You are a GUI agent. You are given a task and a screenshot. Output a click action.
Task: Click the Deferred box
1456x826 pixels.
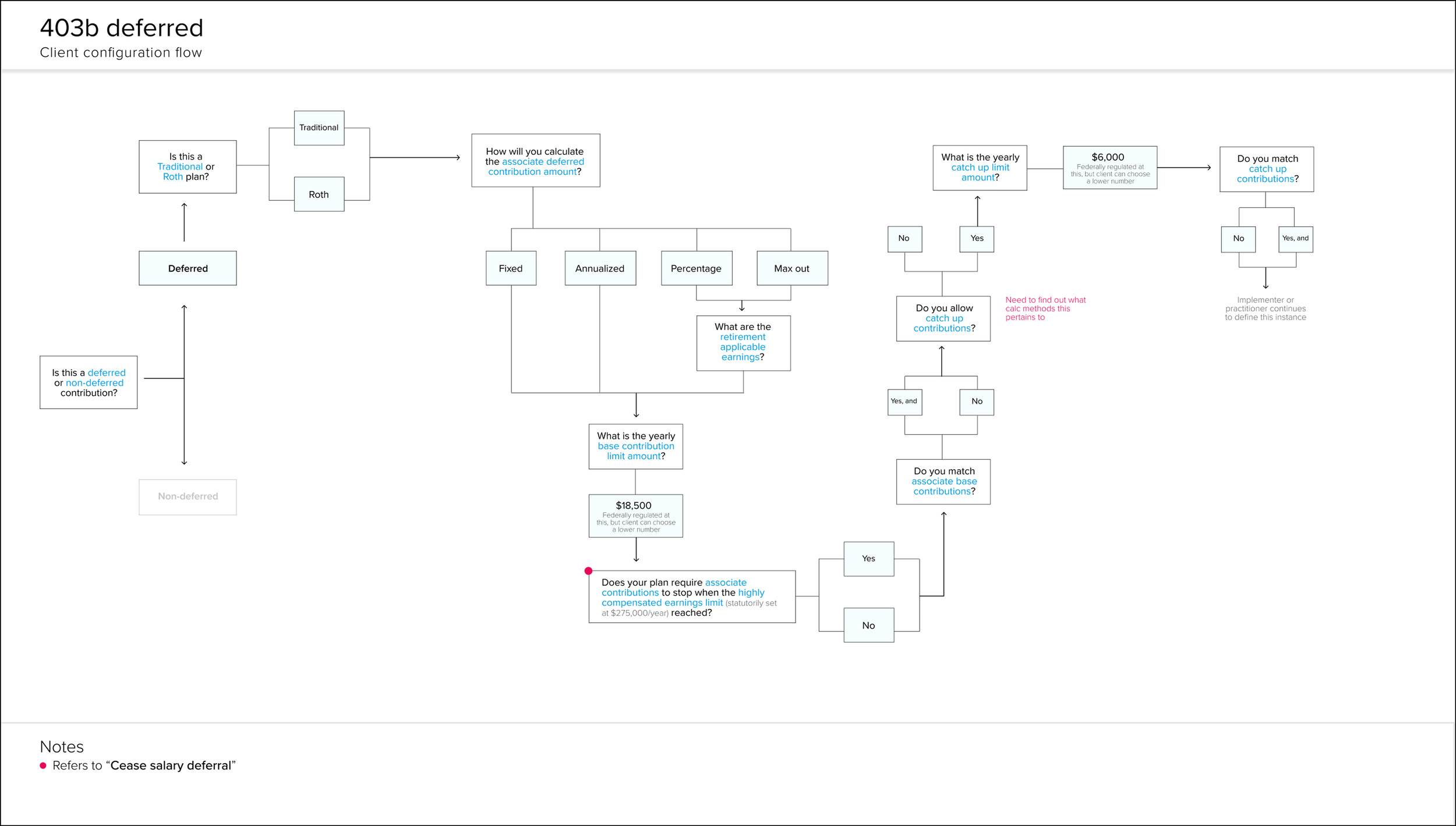click(x=188, y=268)
